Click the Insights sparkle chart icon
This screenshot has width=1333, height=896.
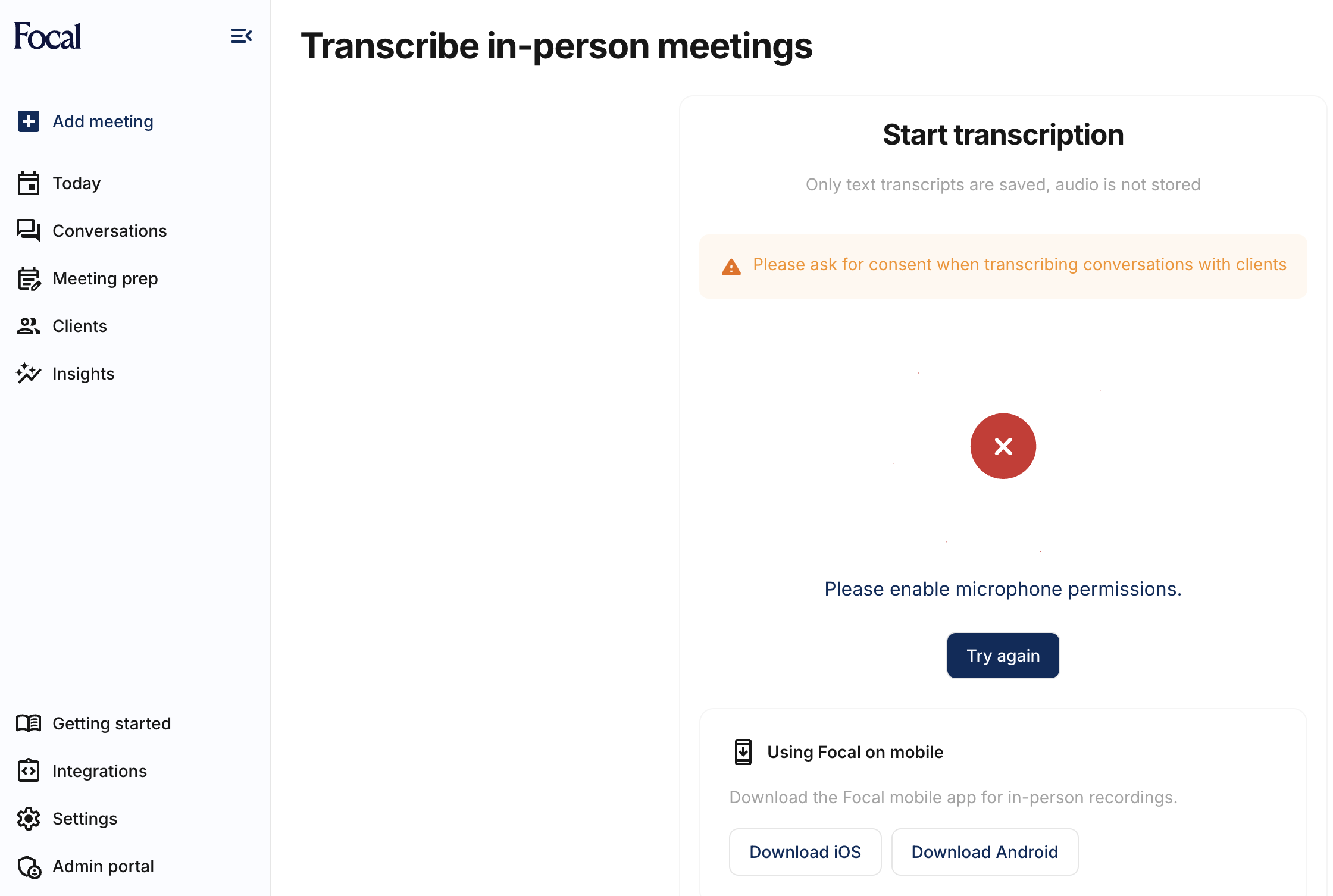coord(29,374)
